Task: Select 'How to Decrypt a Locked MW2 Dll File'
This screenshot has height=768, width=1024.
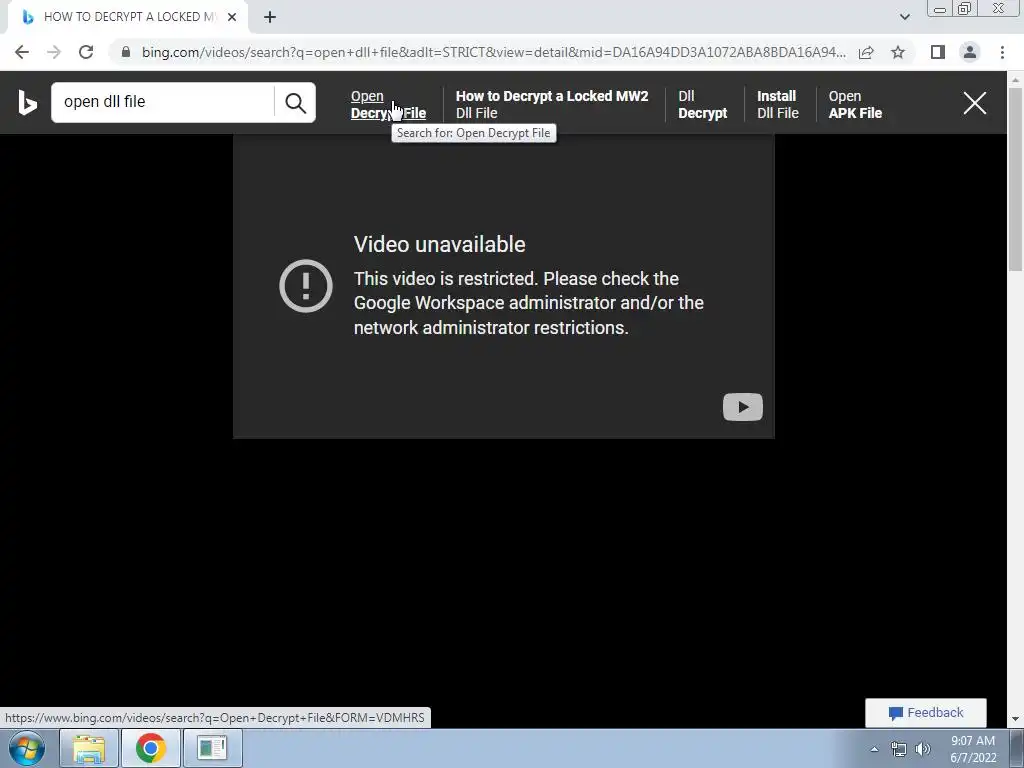Action: [x=552, y=104]
